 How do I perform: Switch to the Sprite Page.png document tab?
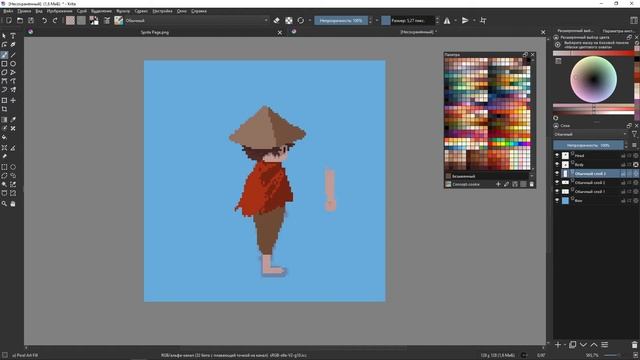(155, 32)
